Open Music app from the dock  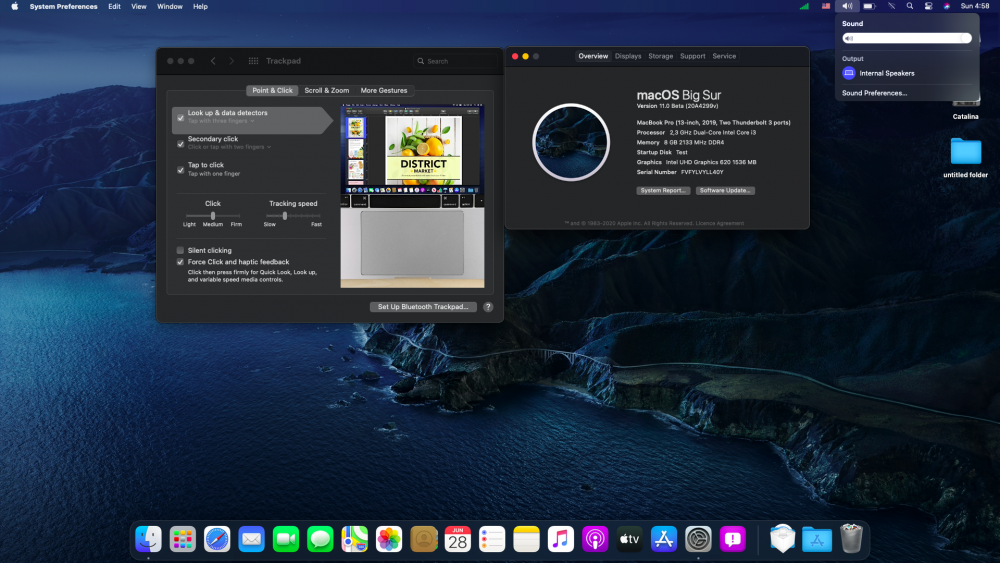click(561, 539)
